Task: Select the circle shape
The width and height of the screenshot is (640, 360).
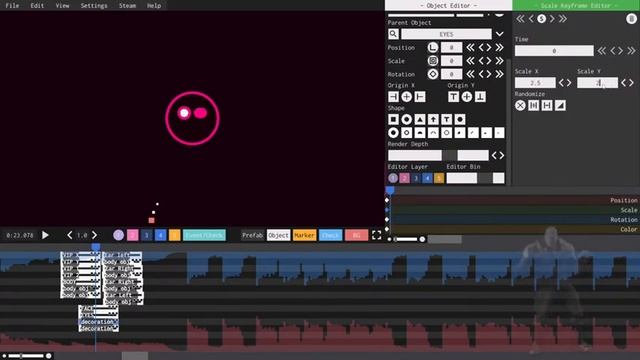Action: pos(407,119)
